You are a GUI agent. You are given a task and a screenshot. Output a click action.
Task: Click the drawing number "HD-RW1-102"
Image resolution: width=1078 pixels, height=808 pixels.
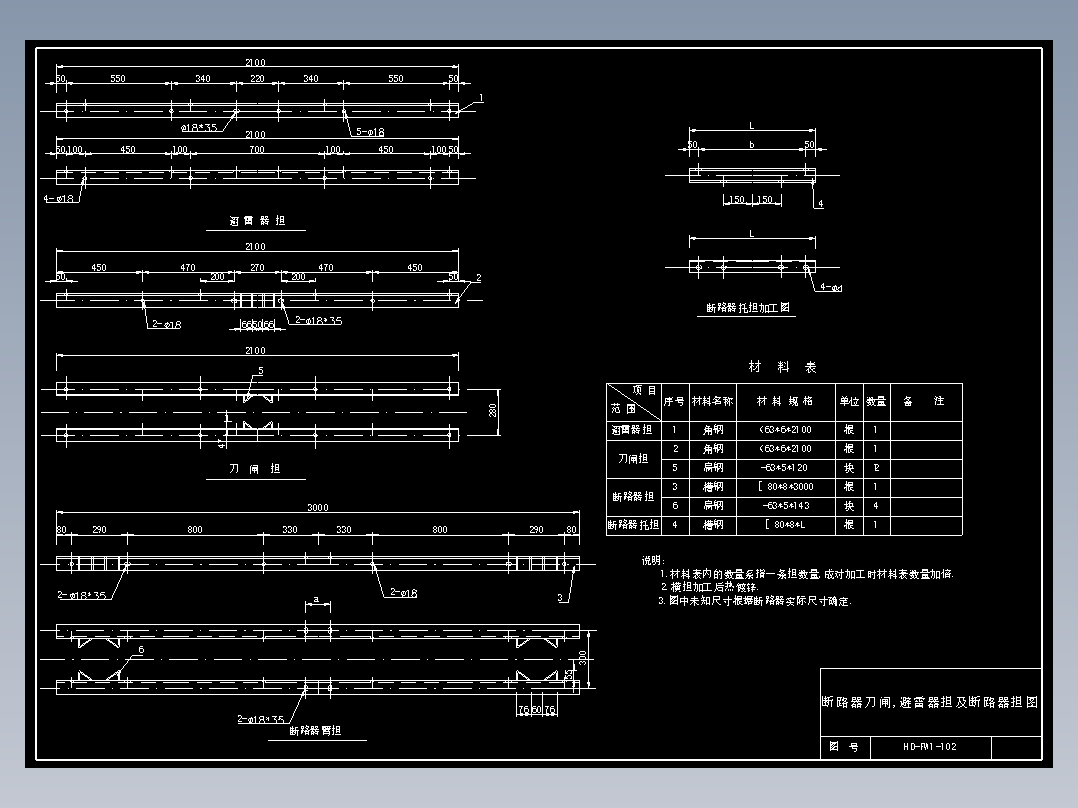pos(930,747)
